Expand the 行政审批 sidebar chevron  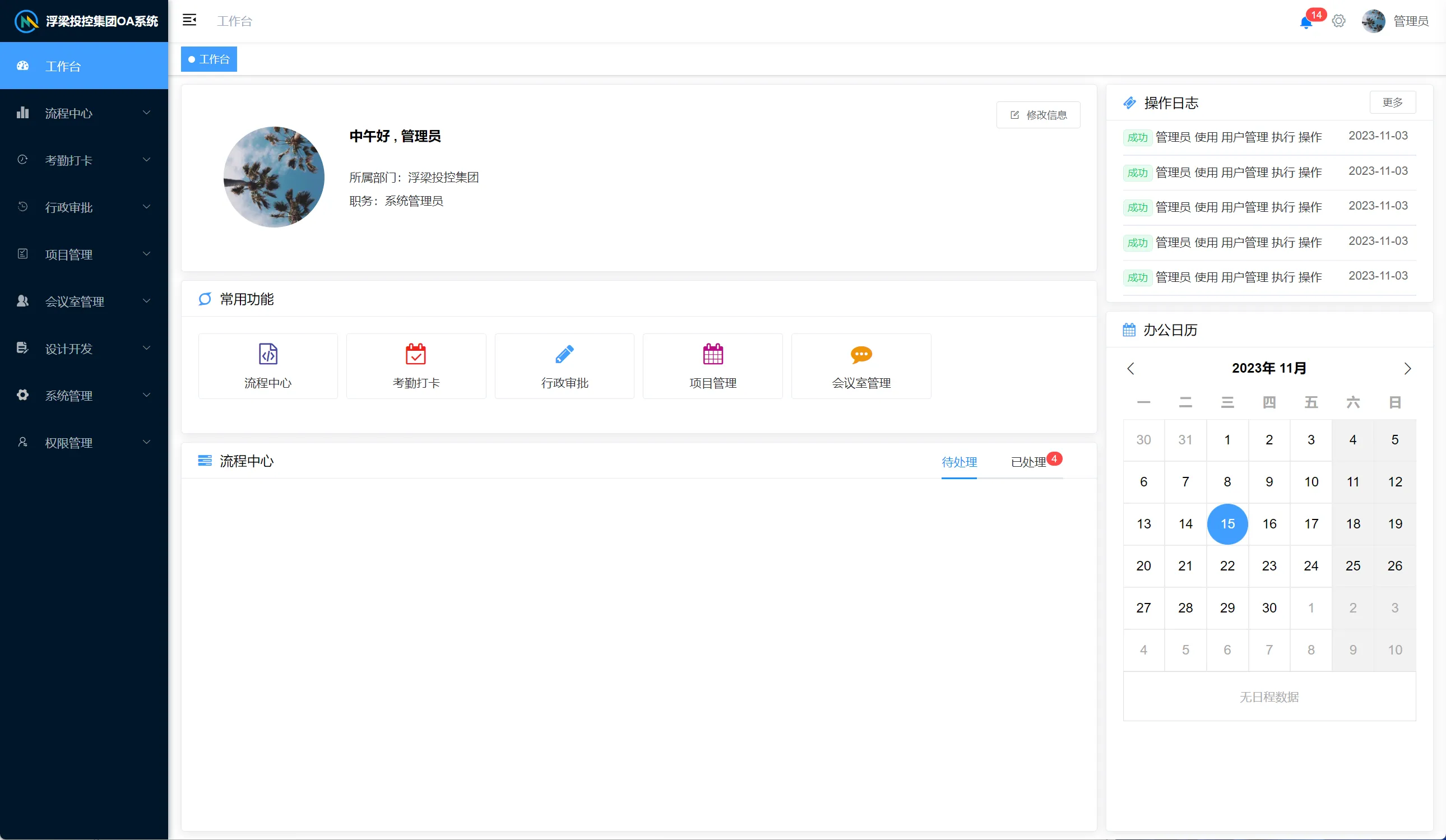click(146, 207)
